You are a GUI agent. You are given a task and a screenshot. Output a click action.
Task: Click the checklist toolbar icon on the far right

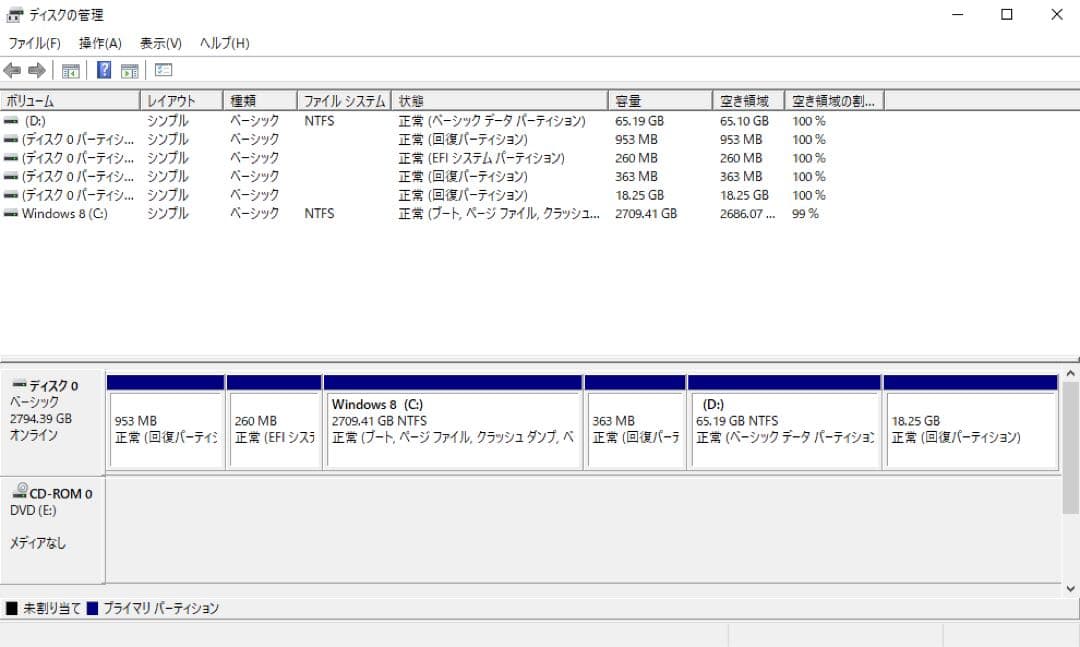[x=162, y=70]
